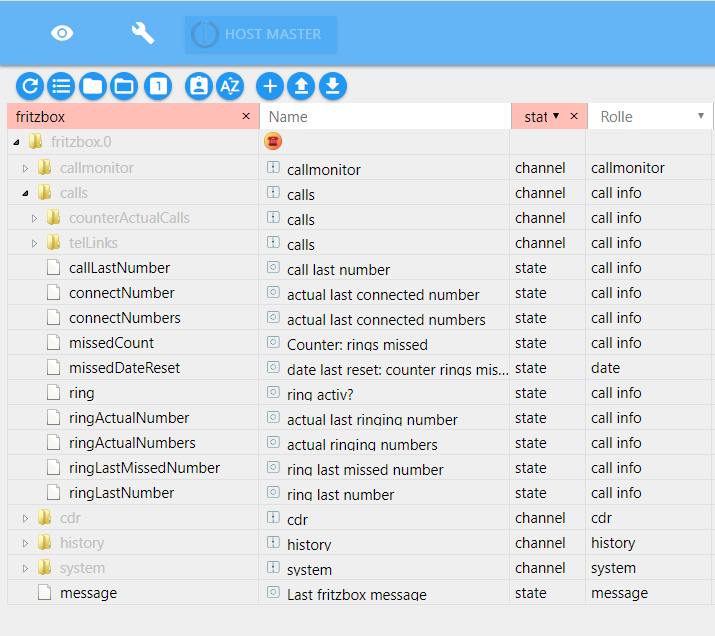The height and width of the screenshot is (636, 715).
Task: Collapse all folders using the closed folder icon
Action: click(x=93, y=86)
